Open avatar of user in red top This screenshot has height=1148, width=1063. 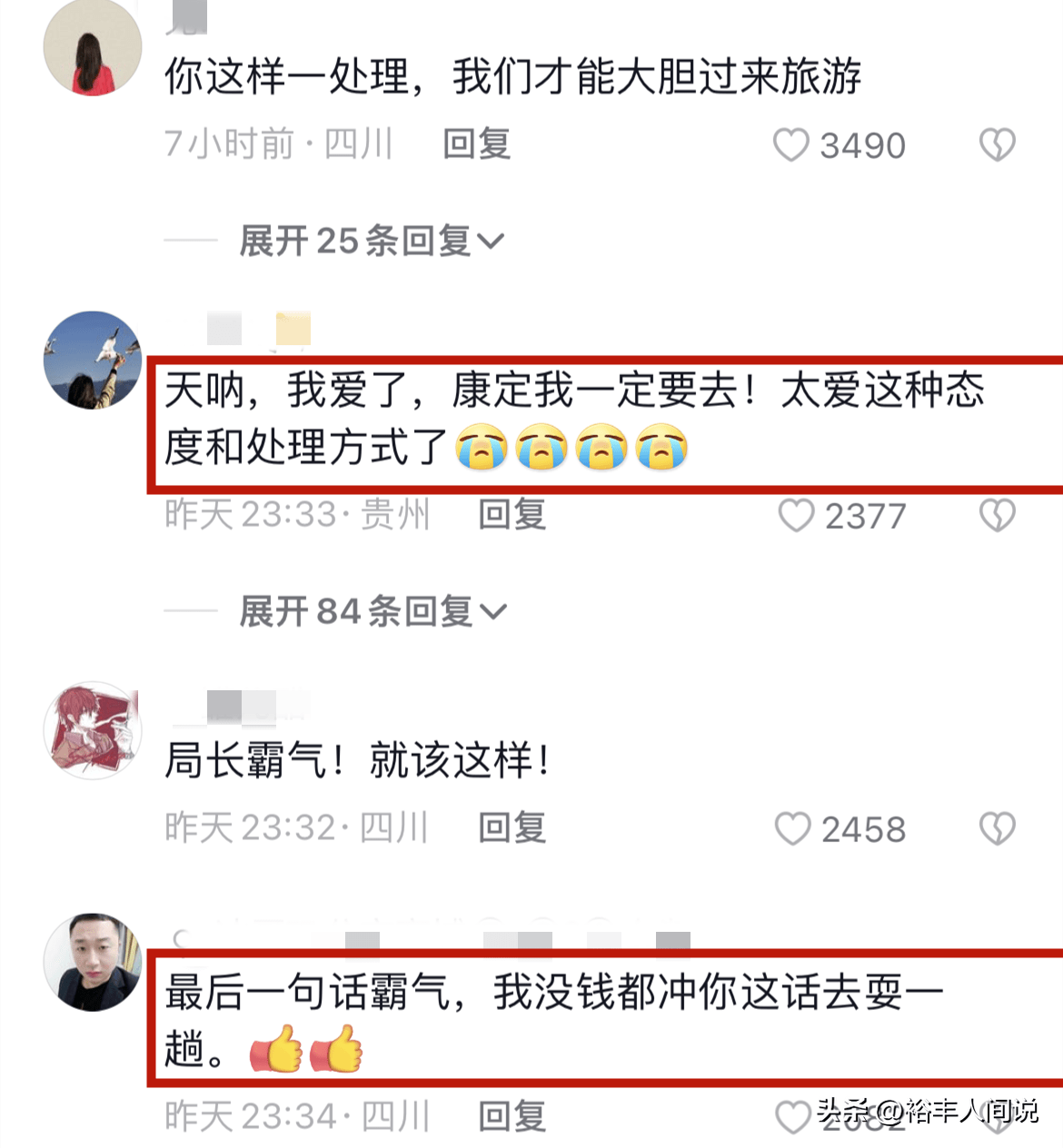coord(93,48)
